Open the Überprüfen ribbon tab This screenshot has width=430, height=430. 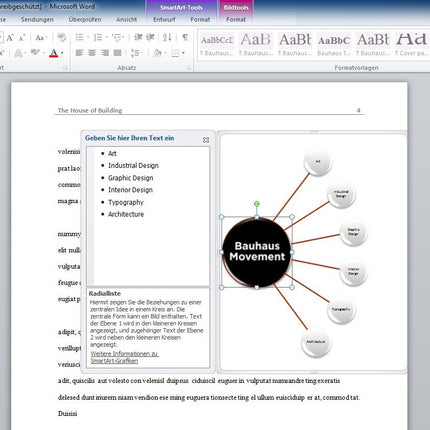(x=85, y=20)
